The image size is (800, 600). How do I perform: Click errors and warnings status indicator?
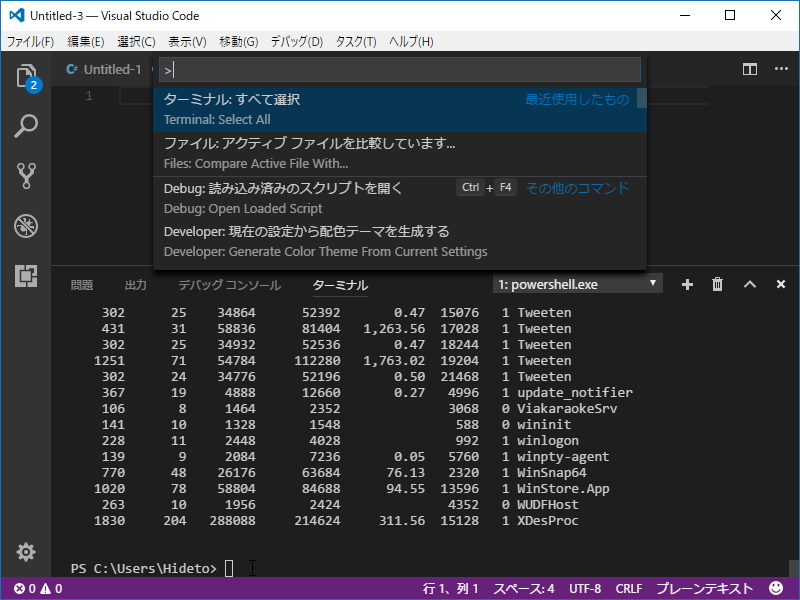coord(38,588)
